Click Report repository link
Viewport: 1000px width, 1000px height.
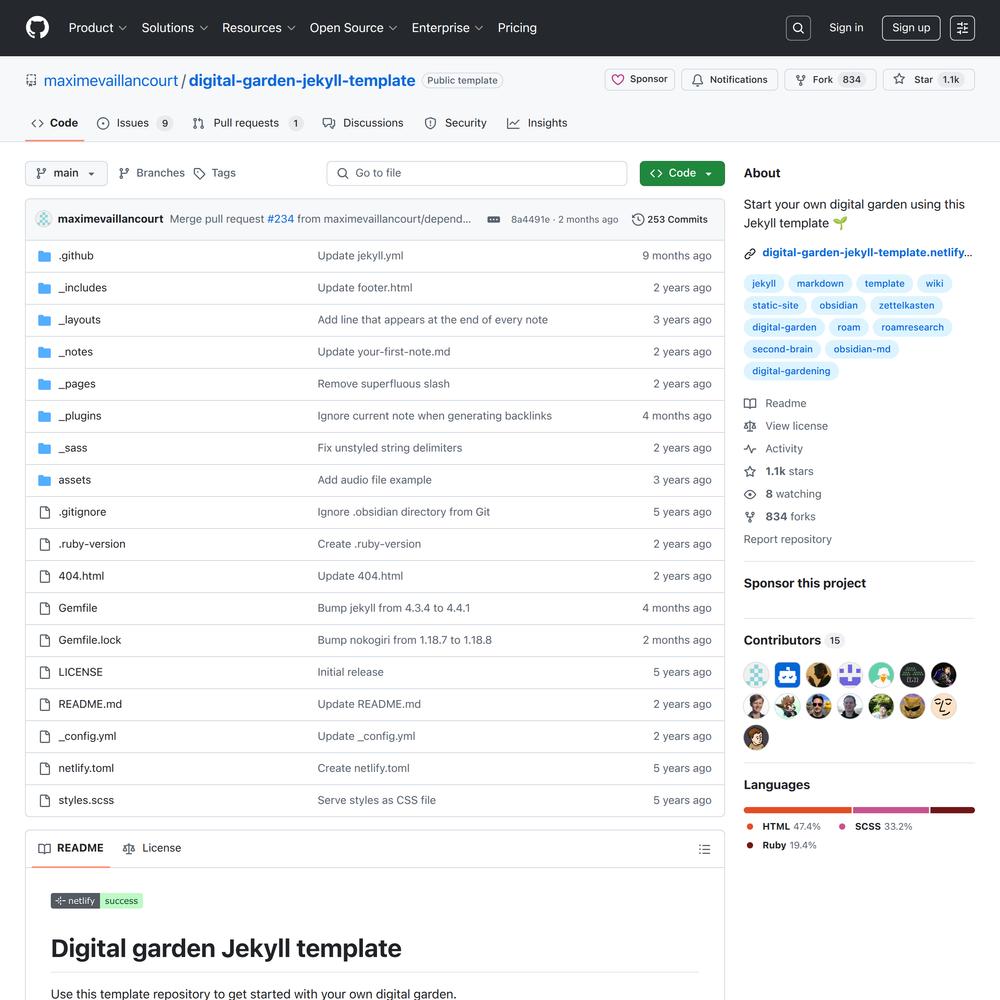pyautogui.click(x=788, y=540)
